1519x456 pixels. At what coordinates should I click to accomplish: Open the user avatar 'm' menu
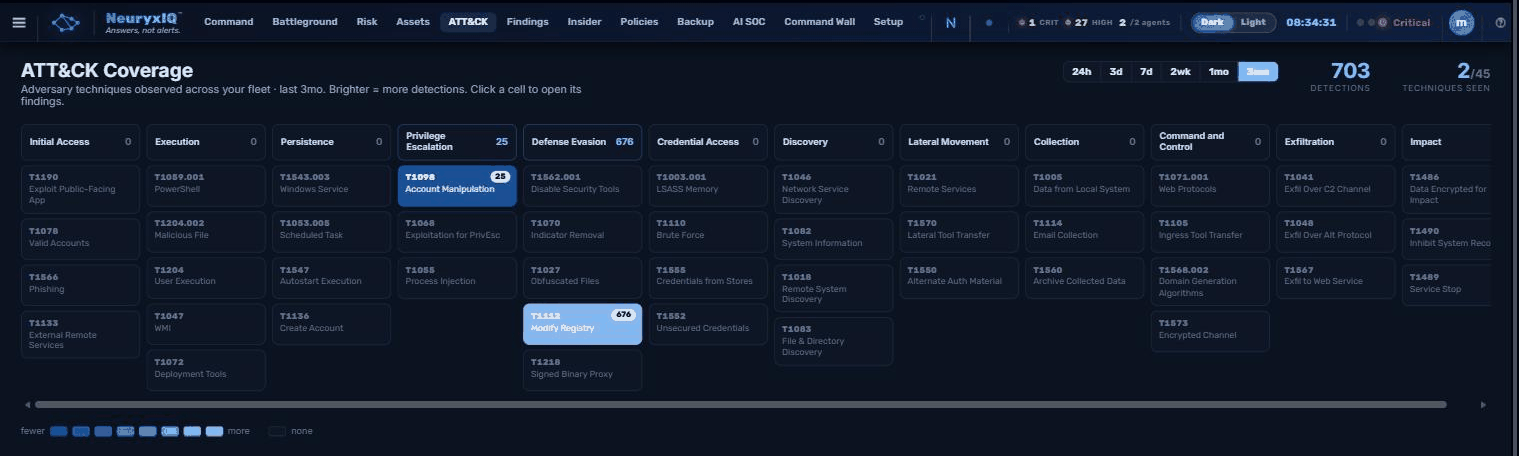point(1461,22)
